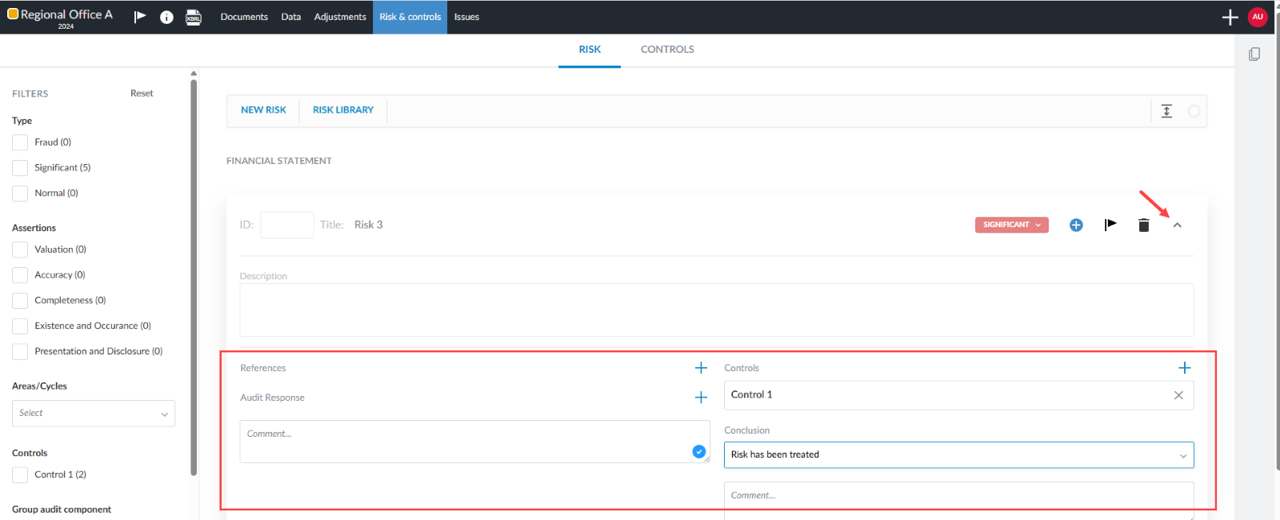Click the copy pages icon in right sidebar
Screen dimensions: 1280x520
coord(1254,54)
